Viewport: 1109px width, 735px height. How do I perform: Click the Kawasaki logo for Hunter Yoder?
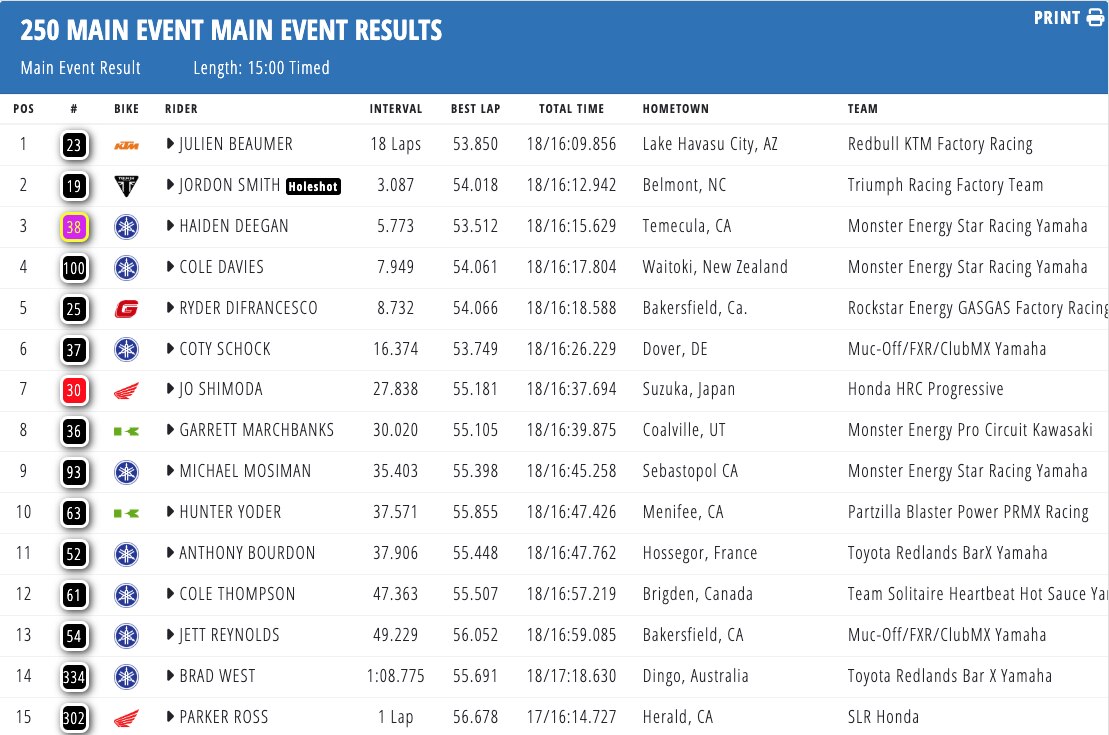point(126,513)
